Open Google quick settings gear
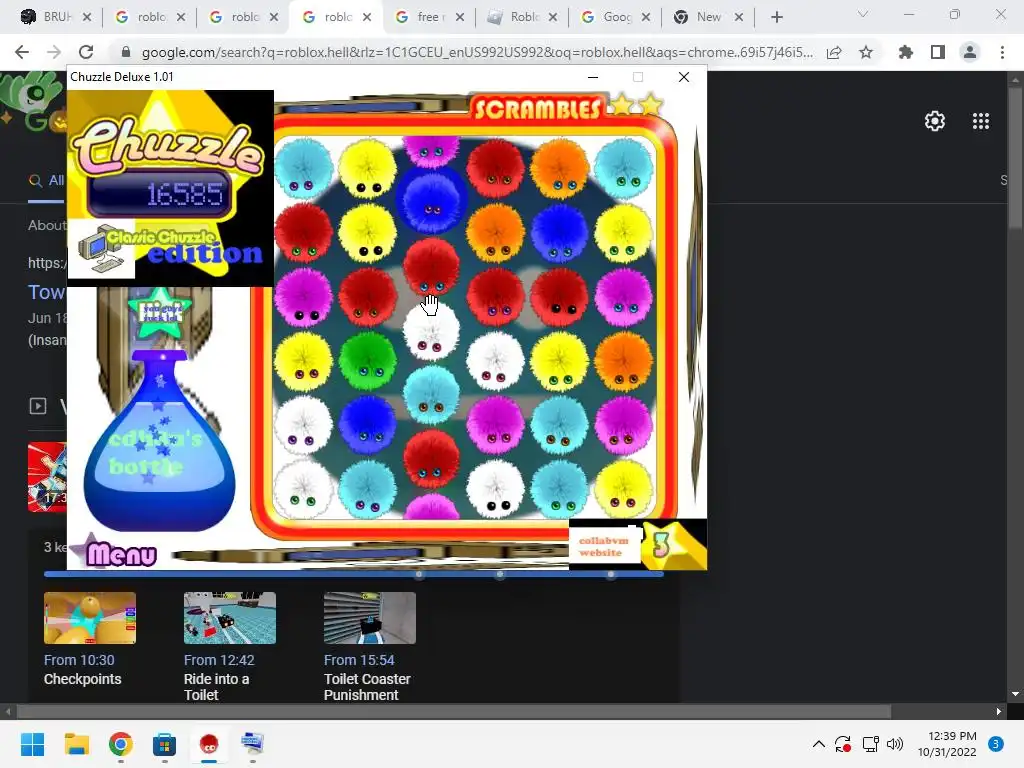Image resolution: width=1024 pixels, height=768 pixels. click(935, 121)
